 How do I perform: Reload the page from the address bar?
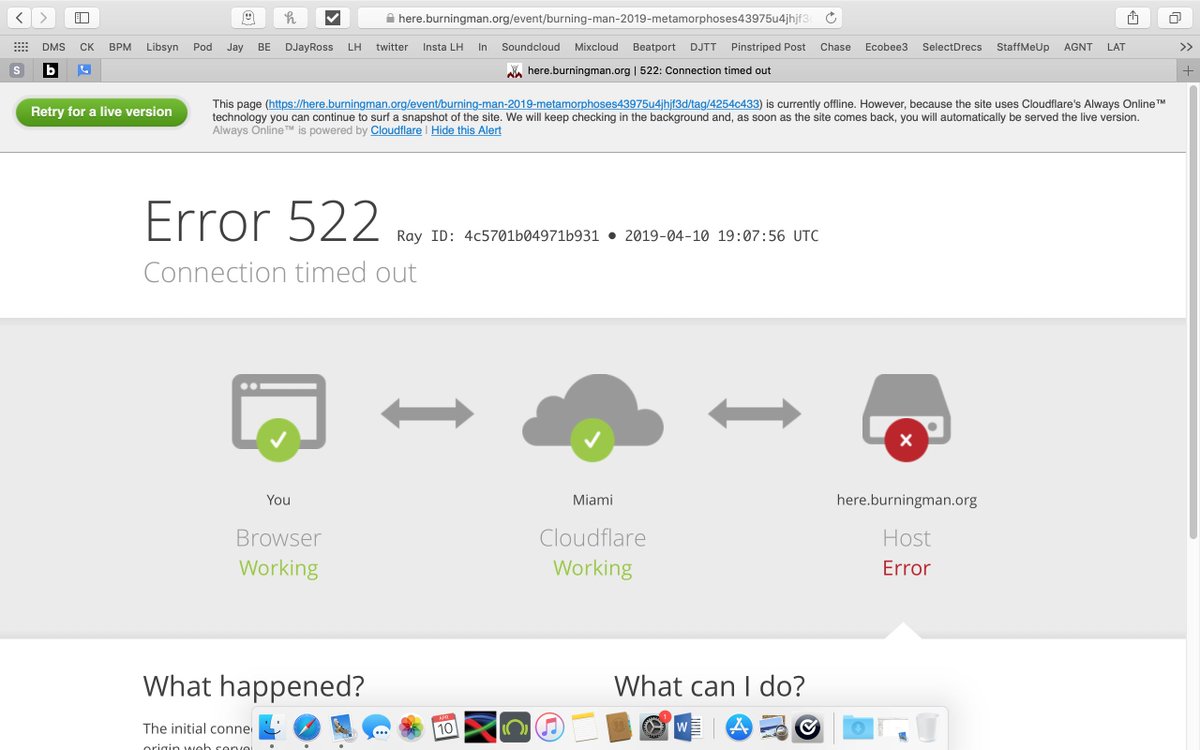click(830, 18)
